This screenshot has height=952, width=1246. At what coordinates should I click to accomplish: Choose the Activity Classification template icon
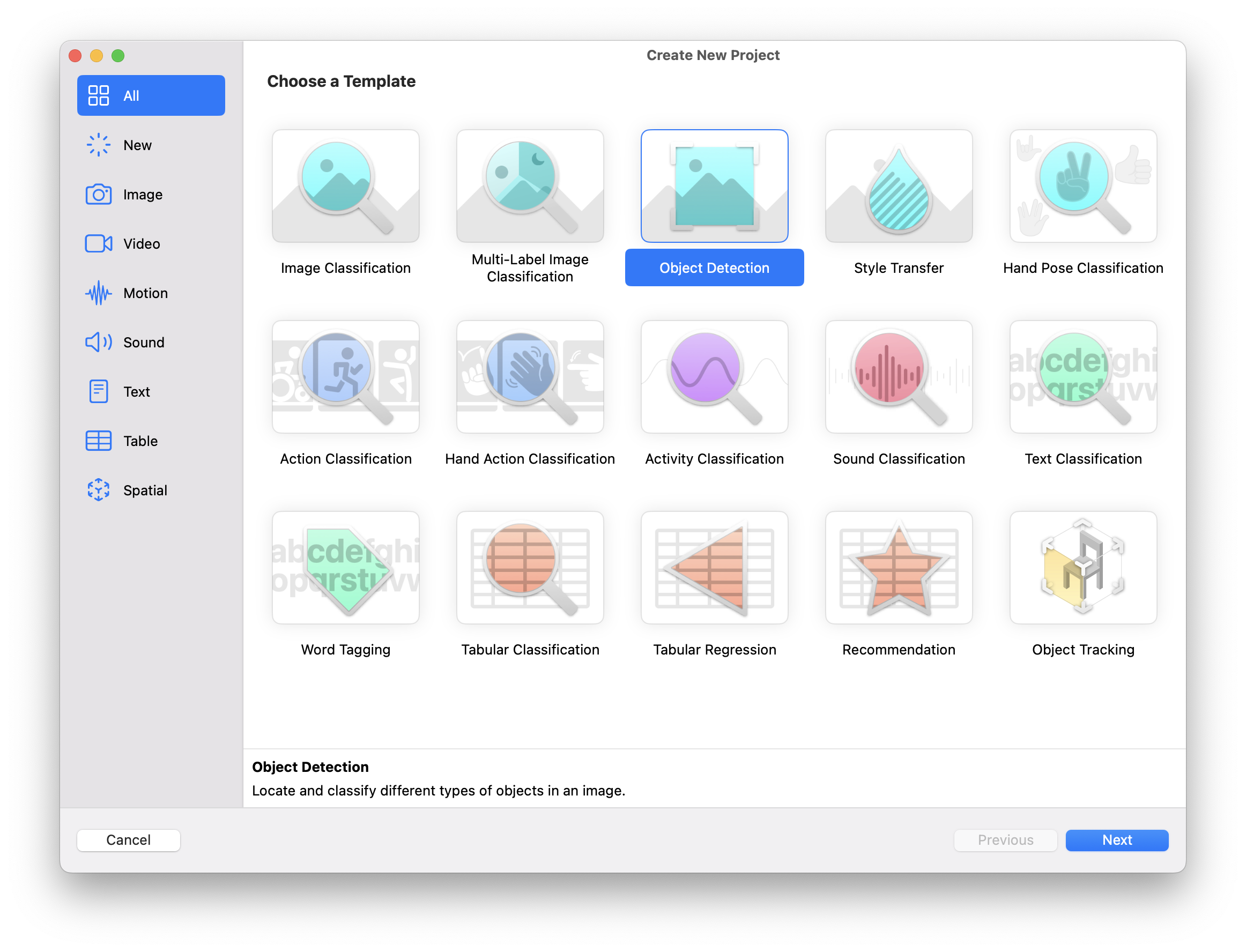pos(714,377)
